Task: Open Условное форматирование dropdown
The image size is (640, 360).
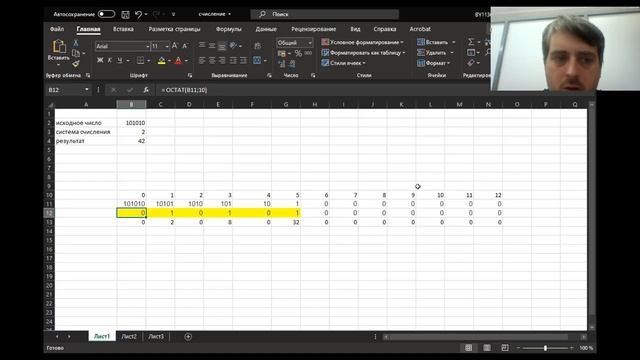Action: pos(362,42)
